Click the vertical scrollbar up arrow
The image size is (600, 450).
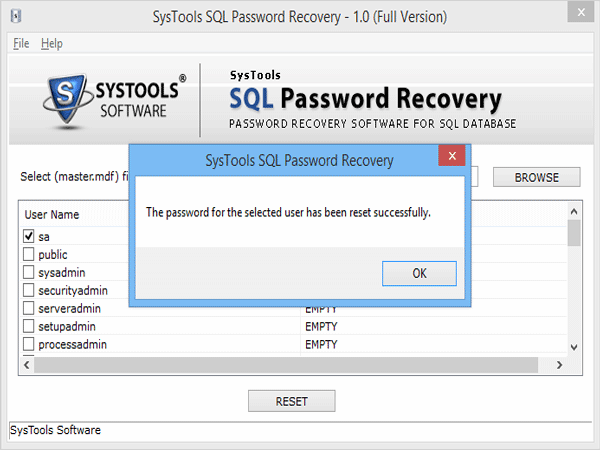tap(574, 211)
